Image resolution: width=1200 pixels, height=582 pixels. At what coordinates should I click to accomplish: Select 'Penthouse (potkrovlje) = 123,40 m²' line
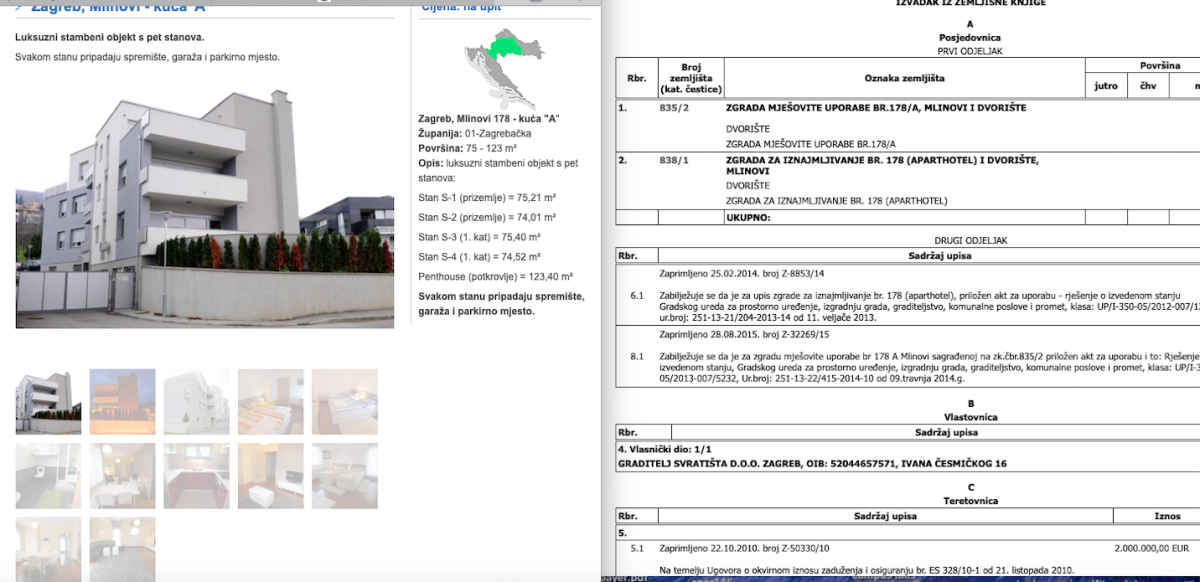(x=495, y=277)
